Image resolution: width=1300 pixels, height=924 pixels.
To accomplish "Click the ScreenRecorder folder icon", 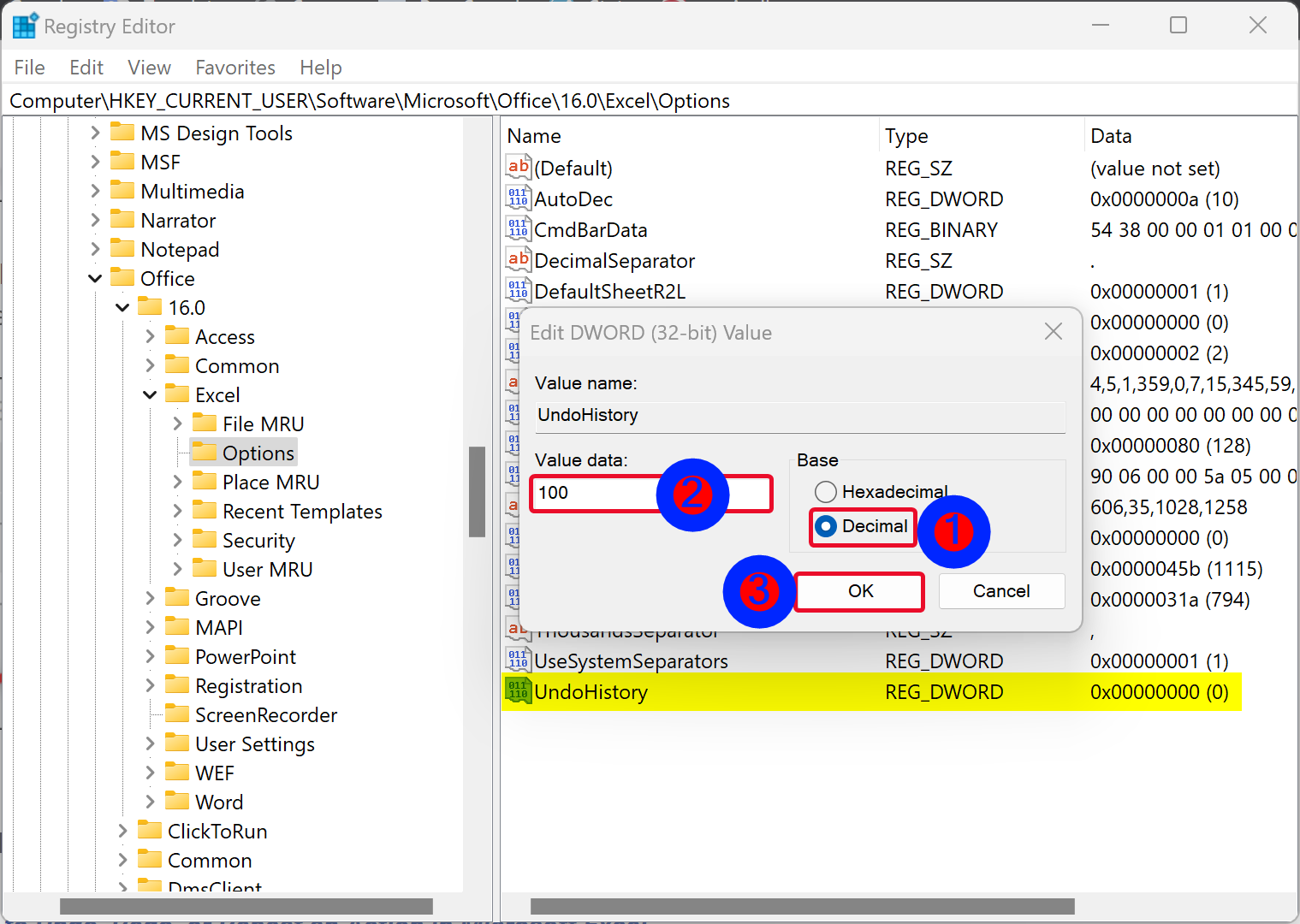I will tap(177, 714).
